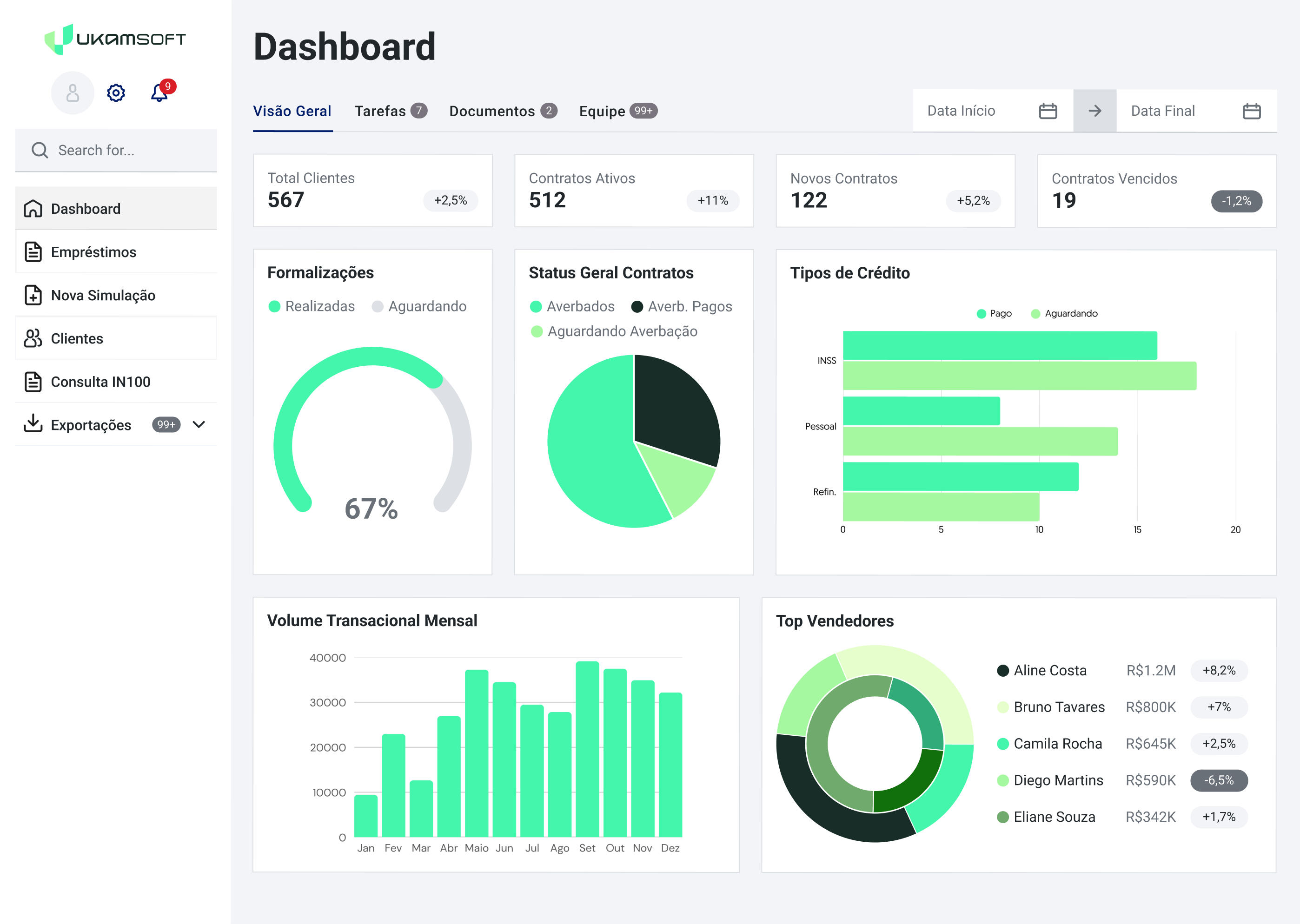Go to Consulta IN100 page
The height and width of the screenshot is (924, 1300).
click(100, 382)
